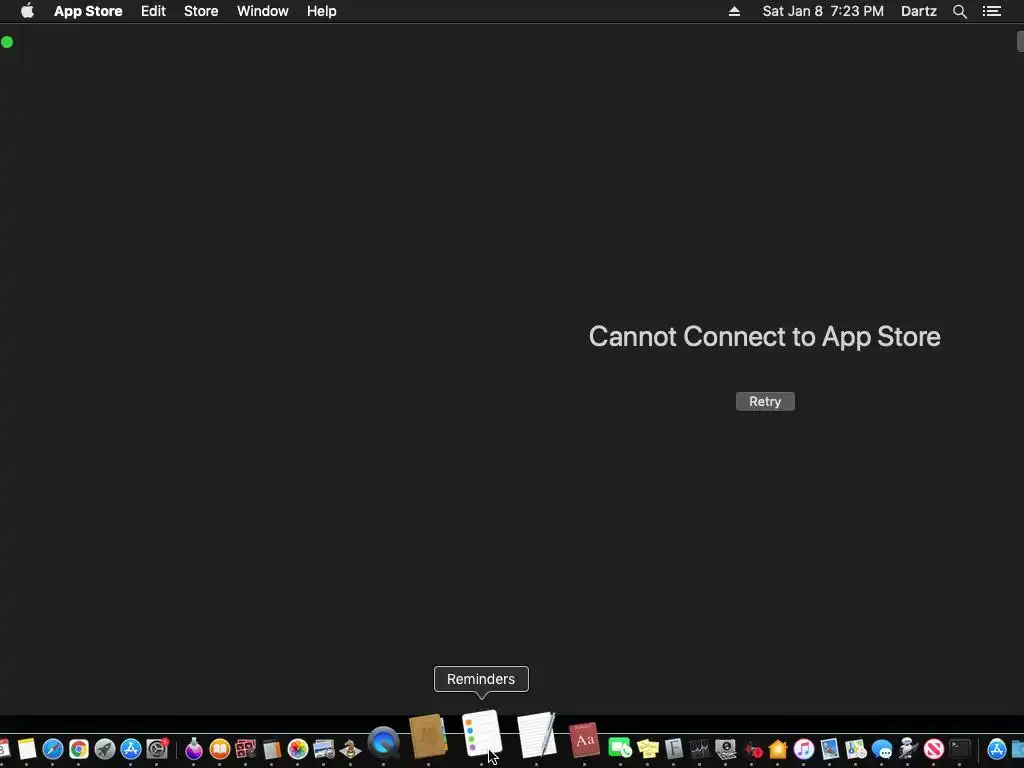Launch FaceTime from the Dock
This screenshot has width=1024, height=768.
(x=619, y=748)
